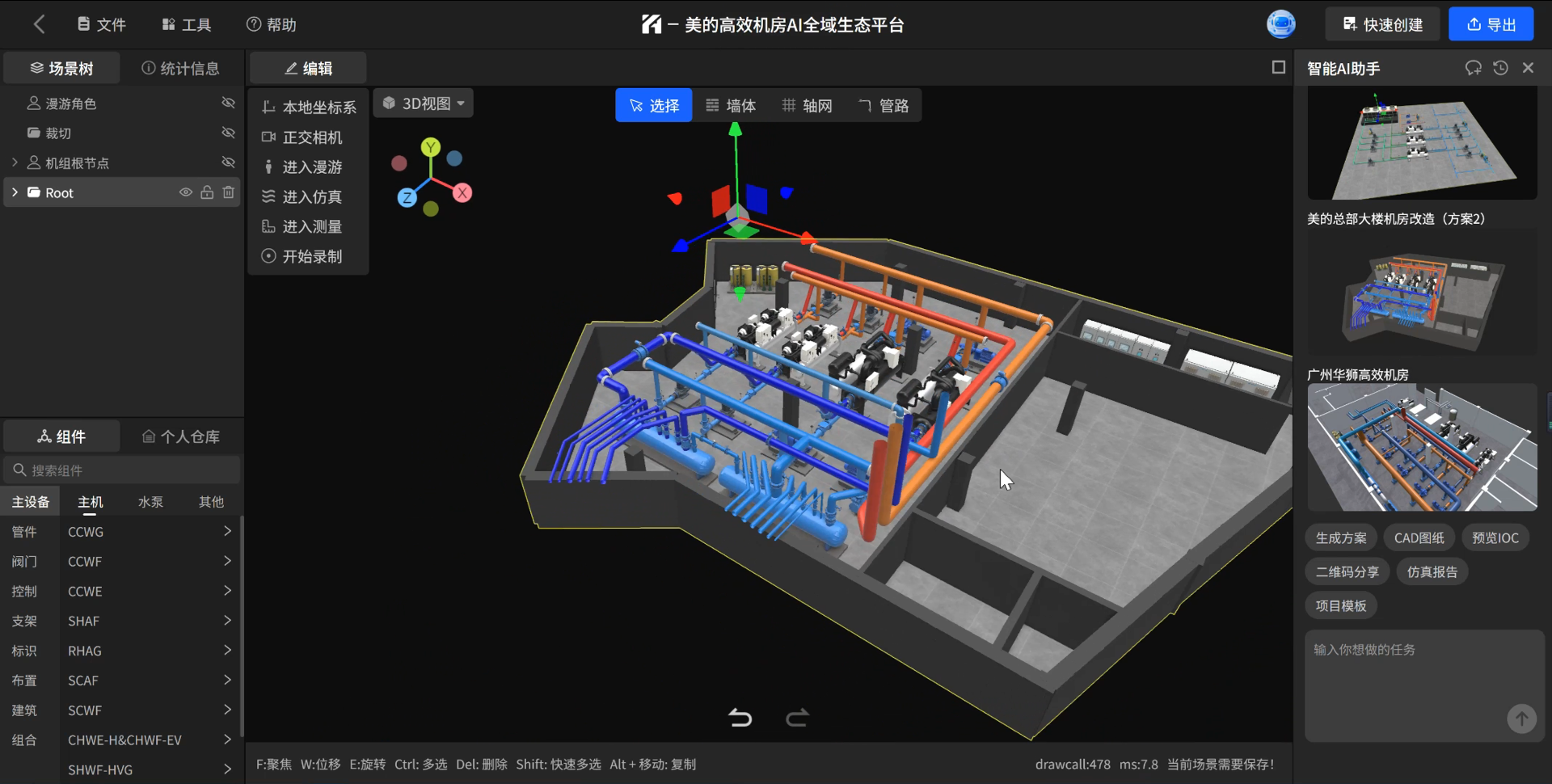
Task: Expand the Root tree node
Action: click(15, 192)
